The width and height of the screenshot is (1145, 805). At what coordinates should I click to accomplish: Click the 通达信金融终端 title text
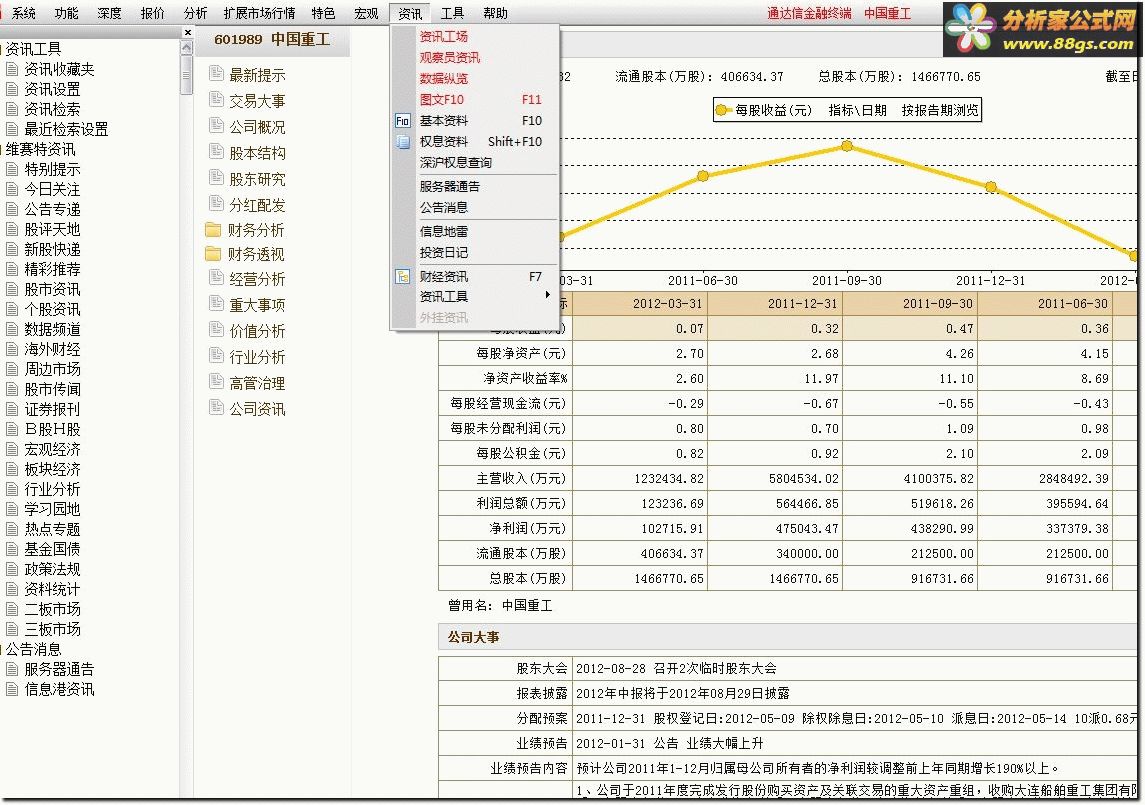click(809, 13)
